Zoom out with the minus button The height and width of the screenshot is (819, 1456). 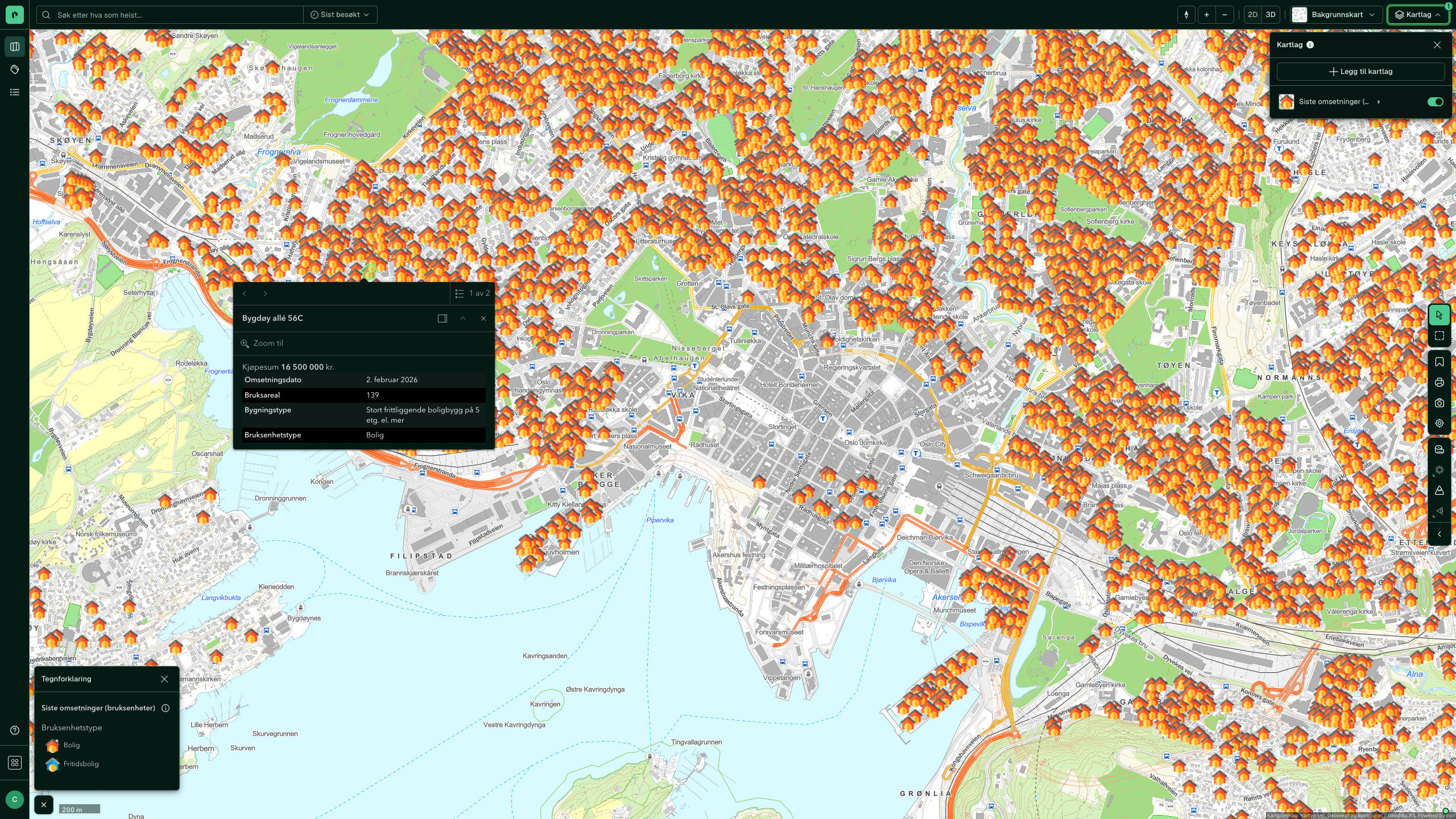[x=1225, y=15]
